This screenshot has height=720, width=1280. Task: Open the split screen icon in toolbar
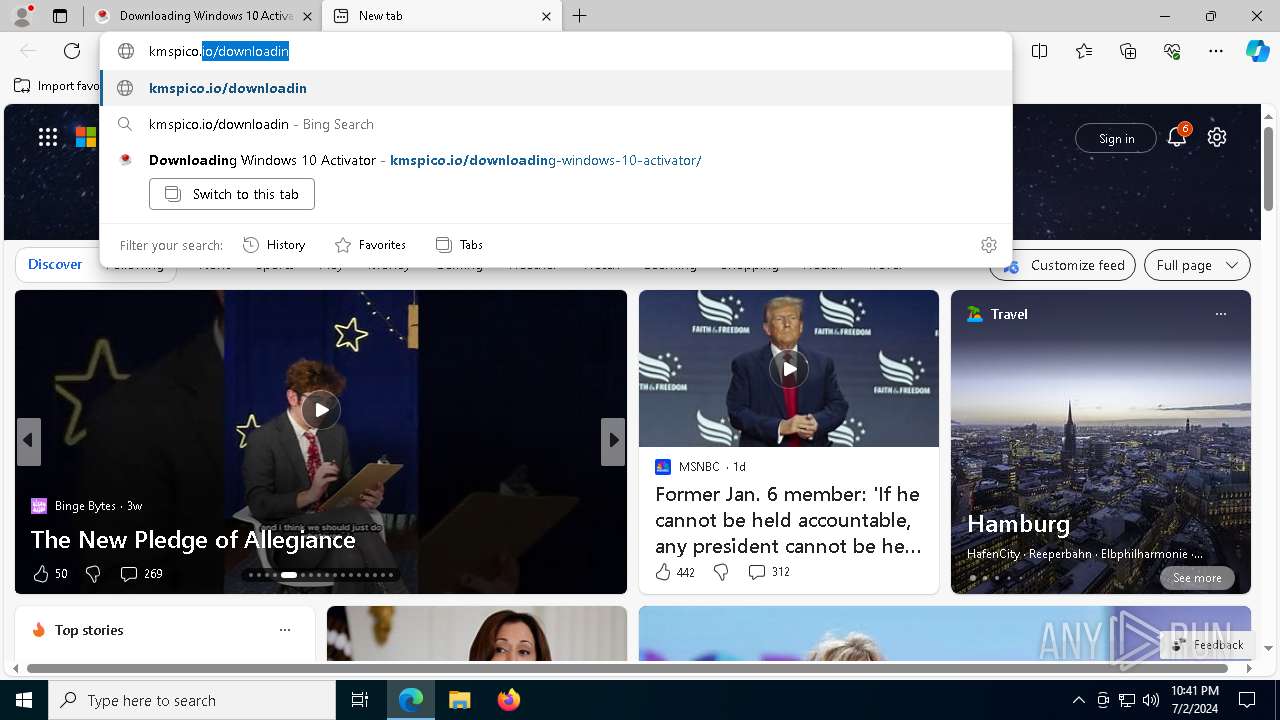pyautogui.click(x=1040, y=51)
